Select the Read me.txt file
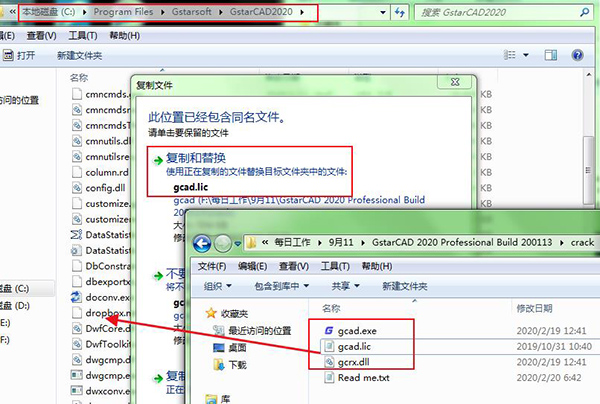Screen dimensions: 600x404 click(x=357, y=378)
